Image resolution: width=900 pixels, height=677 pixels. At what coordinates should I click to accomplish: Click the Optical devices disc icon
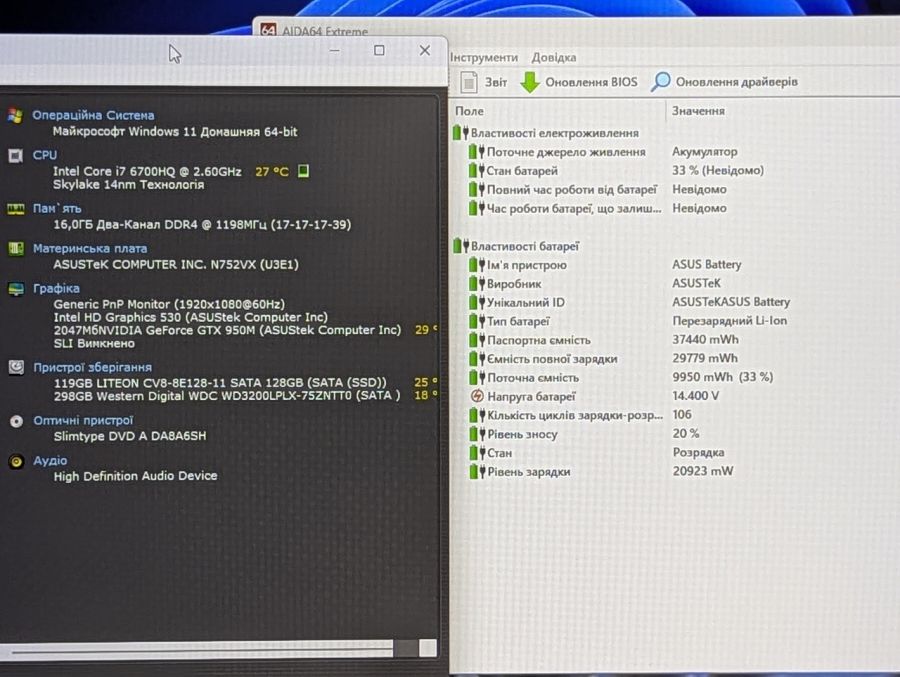[x=16, y=421]
